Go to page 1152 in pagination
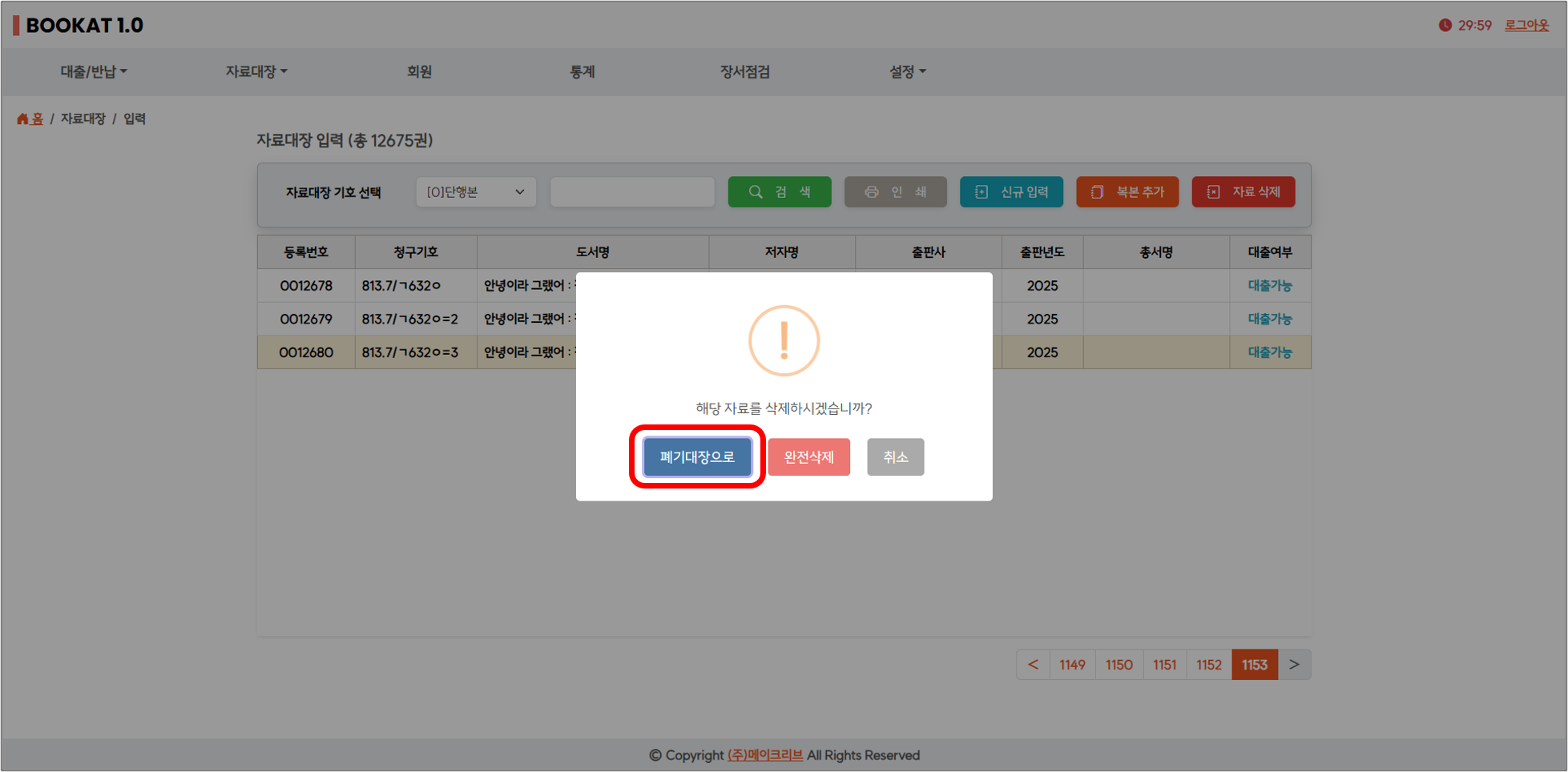The image size is (1568, 772). coord(1208,665)
